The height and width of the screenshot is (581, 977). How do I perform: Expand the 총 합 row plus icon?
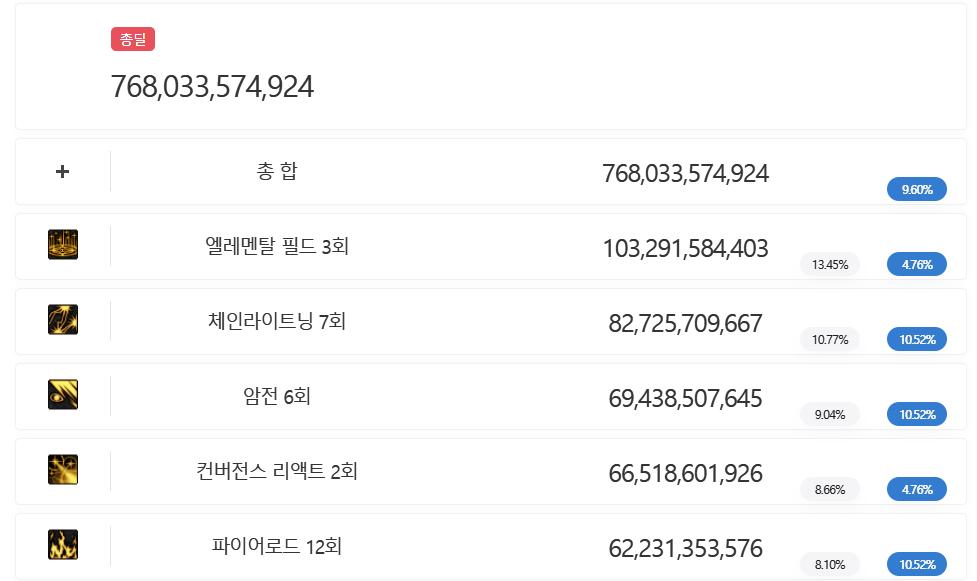tap(62, 171)
